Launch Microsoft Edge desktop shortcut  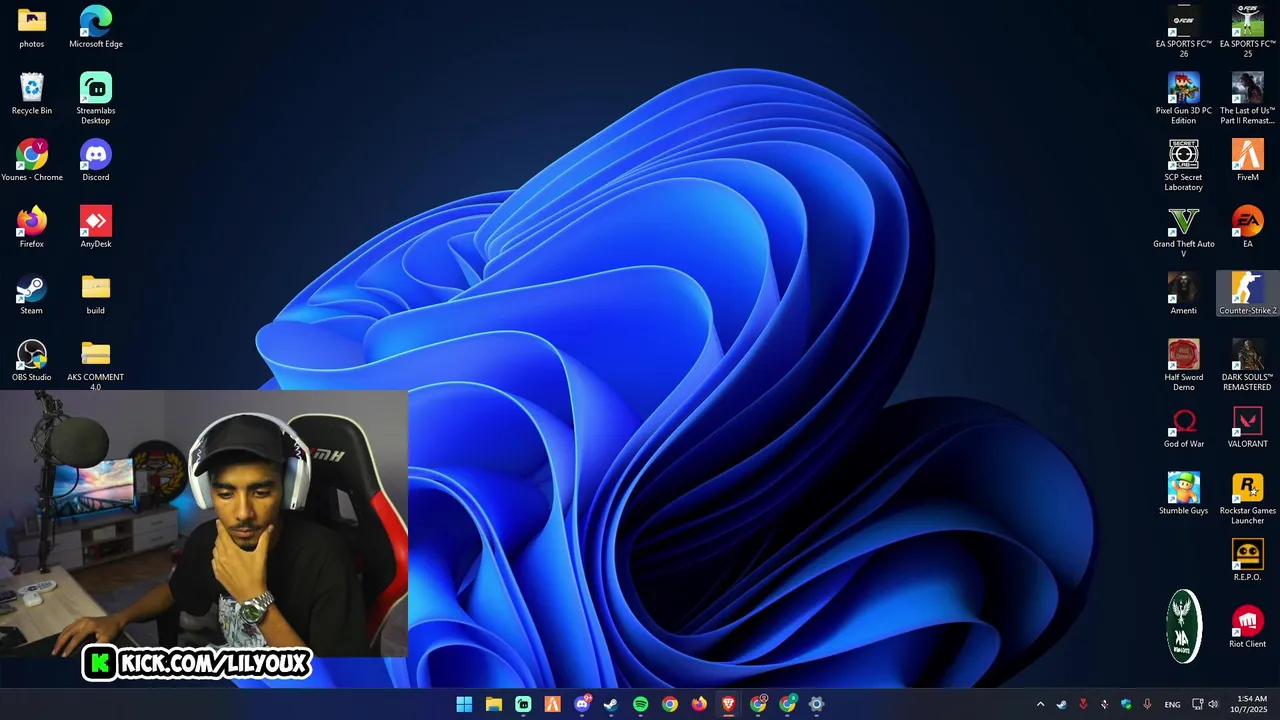point(96,27)
